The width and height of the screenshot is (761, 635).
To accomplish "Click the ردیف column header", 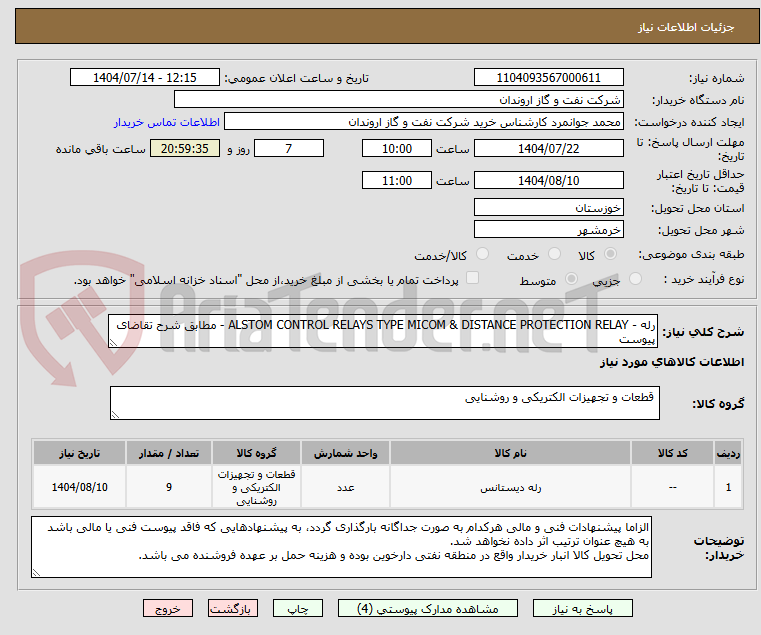I will (728, 453).
